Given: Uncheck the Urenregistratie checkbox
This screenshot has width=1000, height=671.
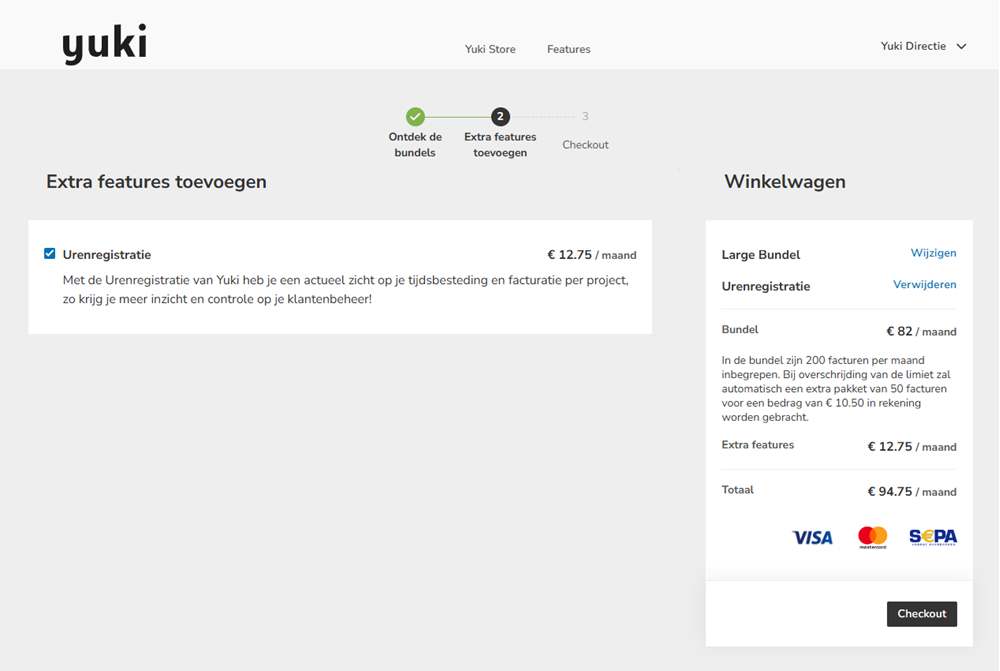Looking at the screenshot, I should (50, 254).
